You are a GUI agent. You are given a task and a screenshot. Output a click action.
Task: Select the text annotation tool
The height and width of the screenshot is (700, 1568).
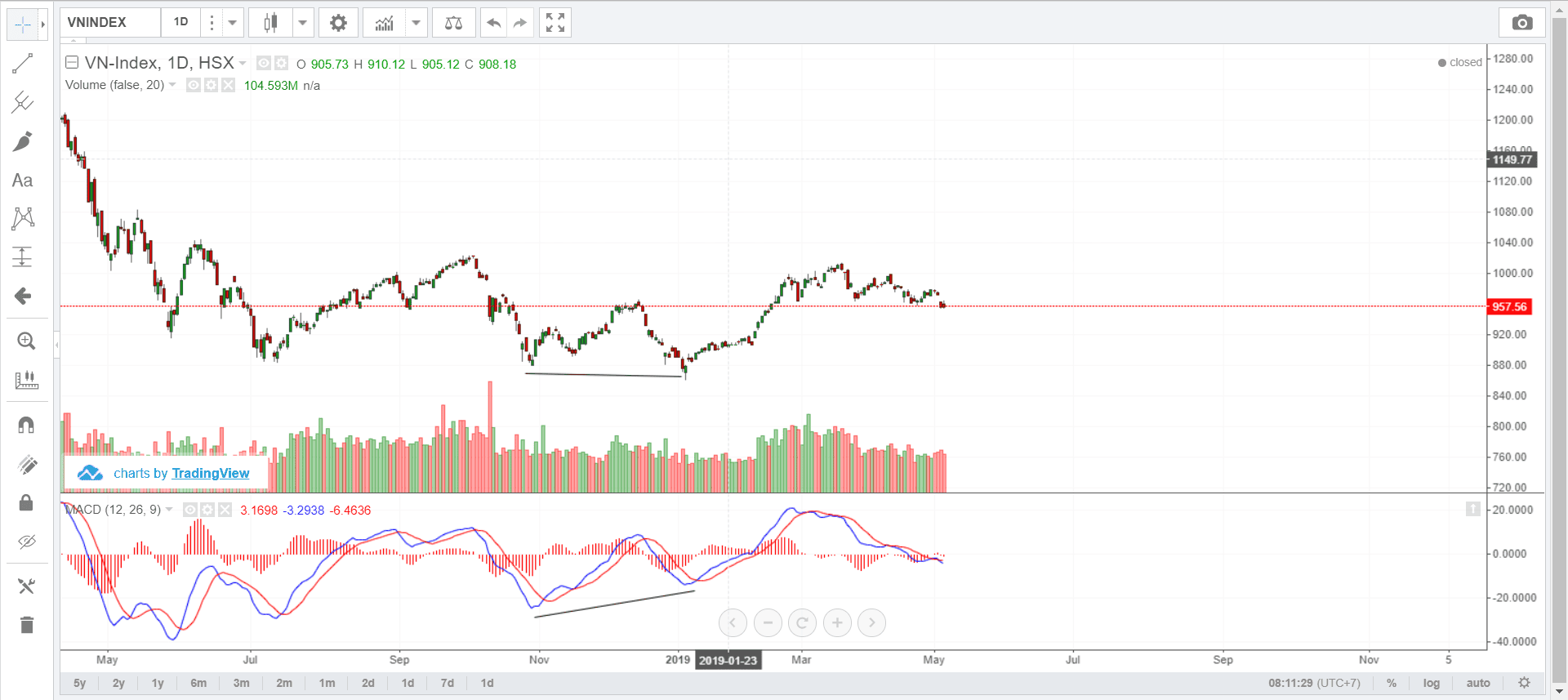click(x=23, y=181)
